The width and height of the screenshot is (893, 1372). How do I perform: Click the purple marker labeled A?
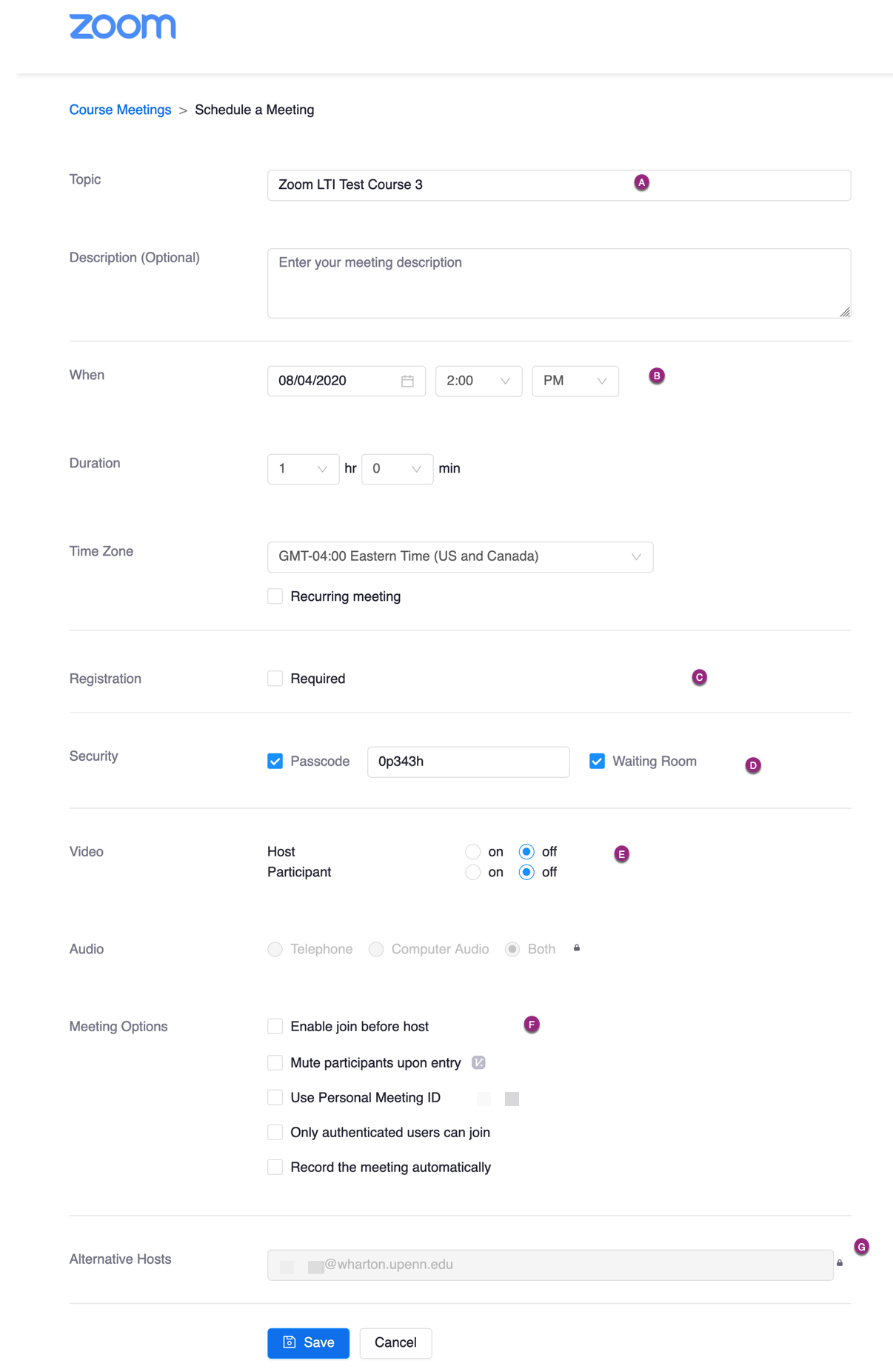click(x=641, y=182)
